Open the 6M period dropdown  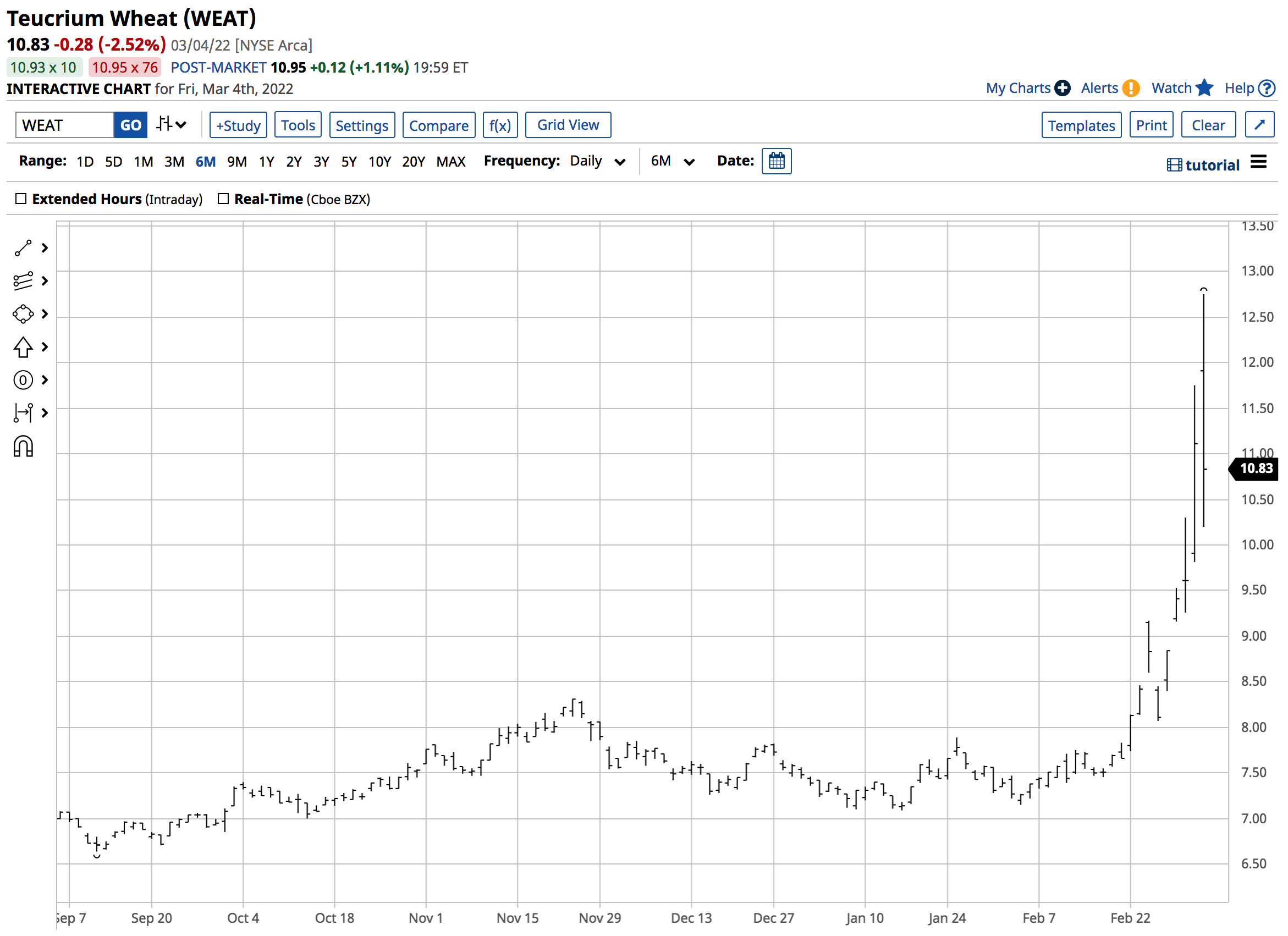[x=673, y=161]
